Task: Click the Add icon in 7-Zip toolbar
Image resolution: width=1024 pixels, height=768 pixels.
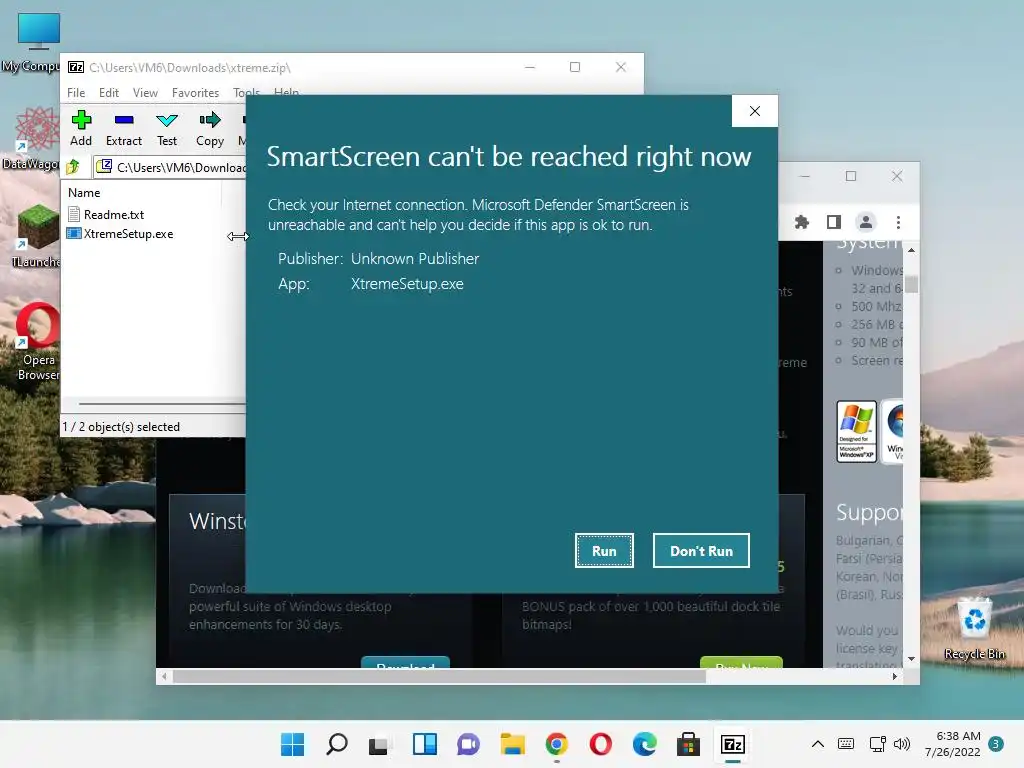Action: point(81,128)
